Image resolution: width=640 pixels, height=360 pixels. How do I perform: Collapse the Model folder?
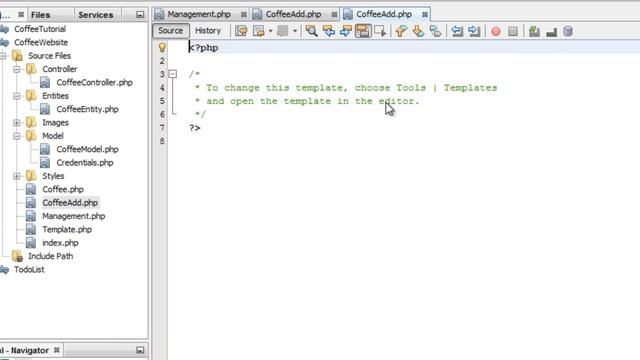pos(16,136)
